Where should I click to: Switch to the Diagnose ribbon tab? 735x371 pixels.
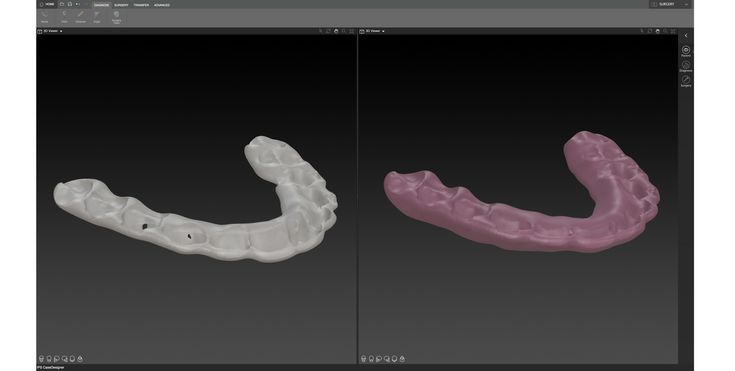pos(102,5)
